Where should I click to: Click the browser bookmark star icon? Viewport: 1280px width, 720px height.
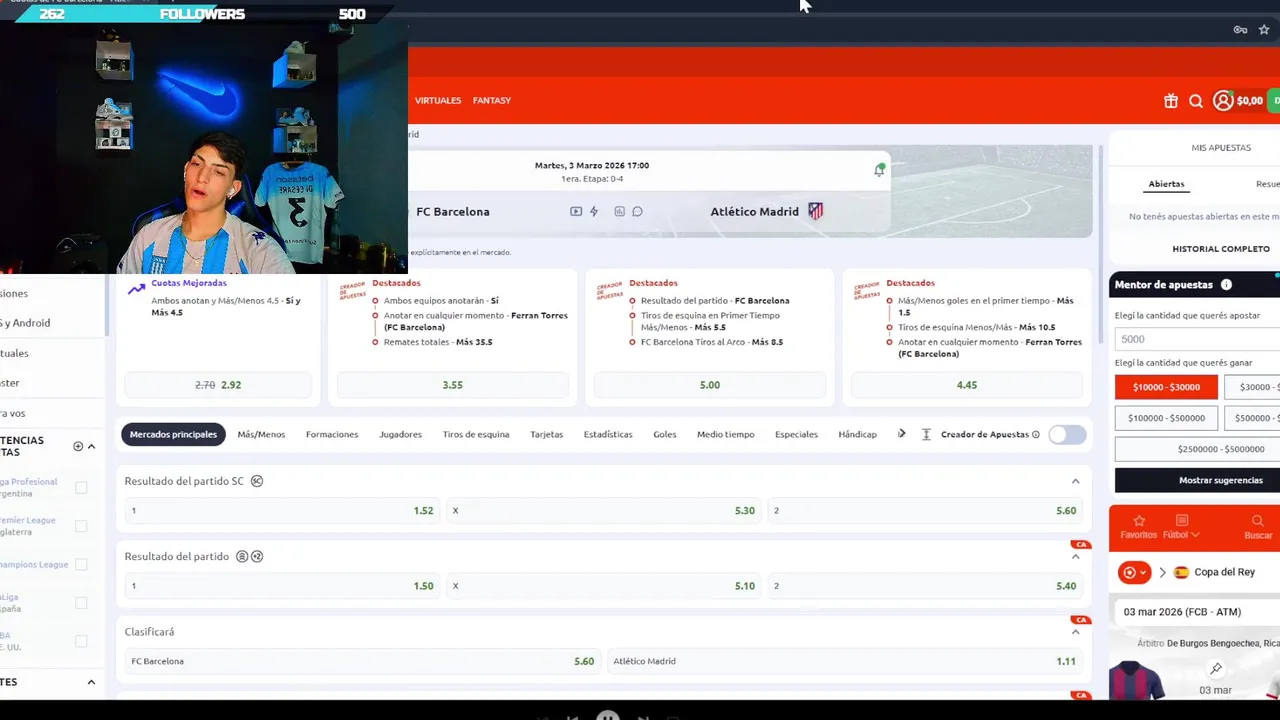1264,30
